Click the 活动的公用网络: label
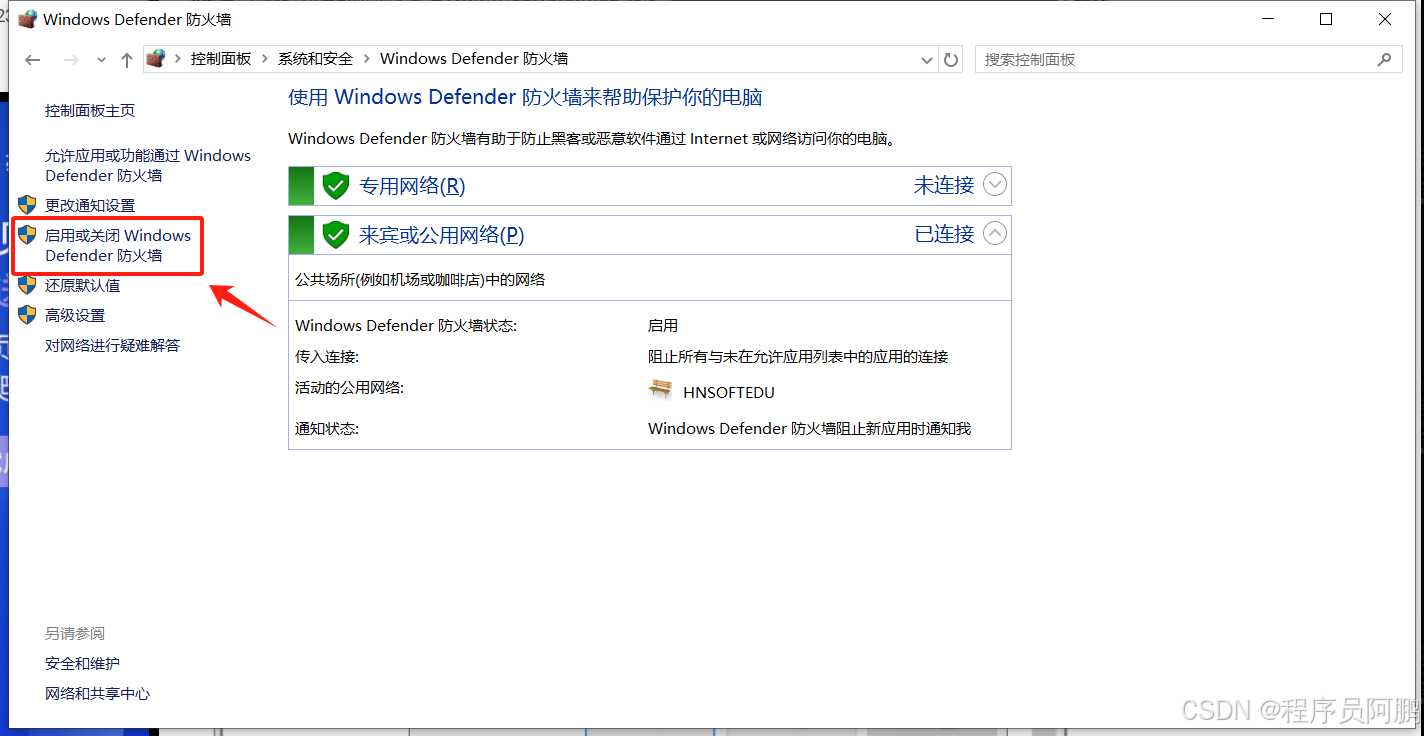Image resolution: width=1424 pixels, height=736 pixels. pyautogui.click(x=349, y=388)
